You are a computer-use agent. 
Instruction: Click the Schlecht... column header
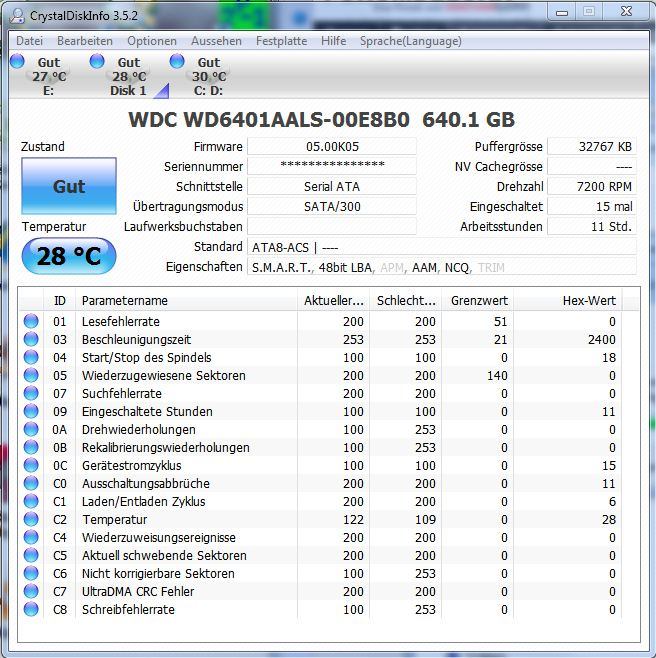[405, 300]
